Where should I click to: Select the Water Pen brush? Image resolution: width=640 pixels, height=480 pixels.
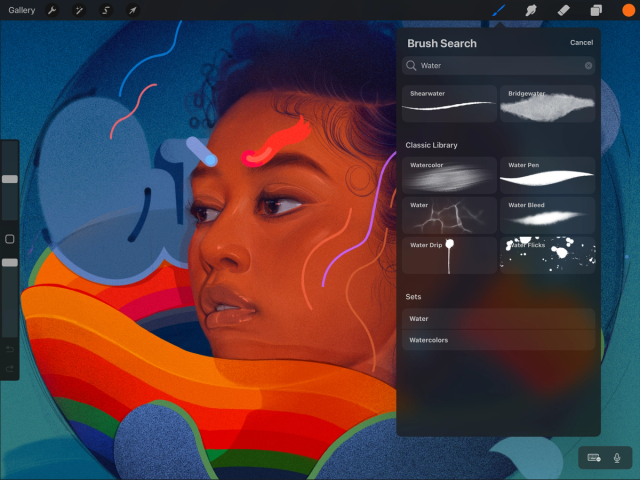pyautogui.click(x=547, y=175)
